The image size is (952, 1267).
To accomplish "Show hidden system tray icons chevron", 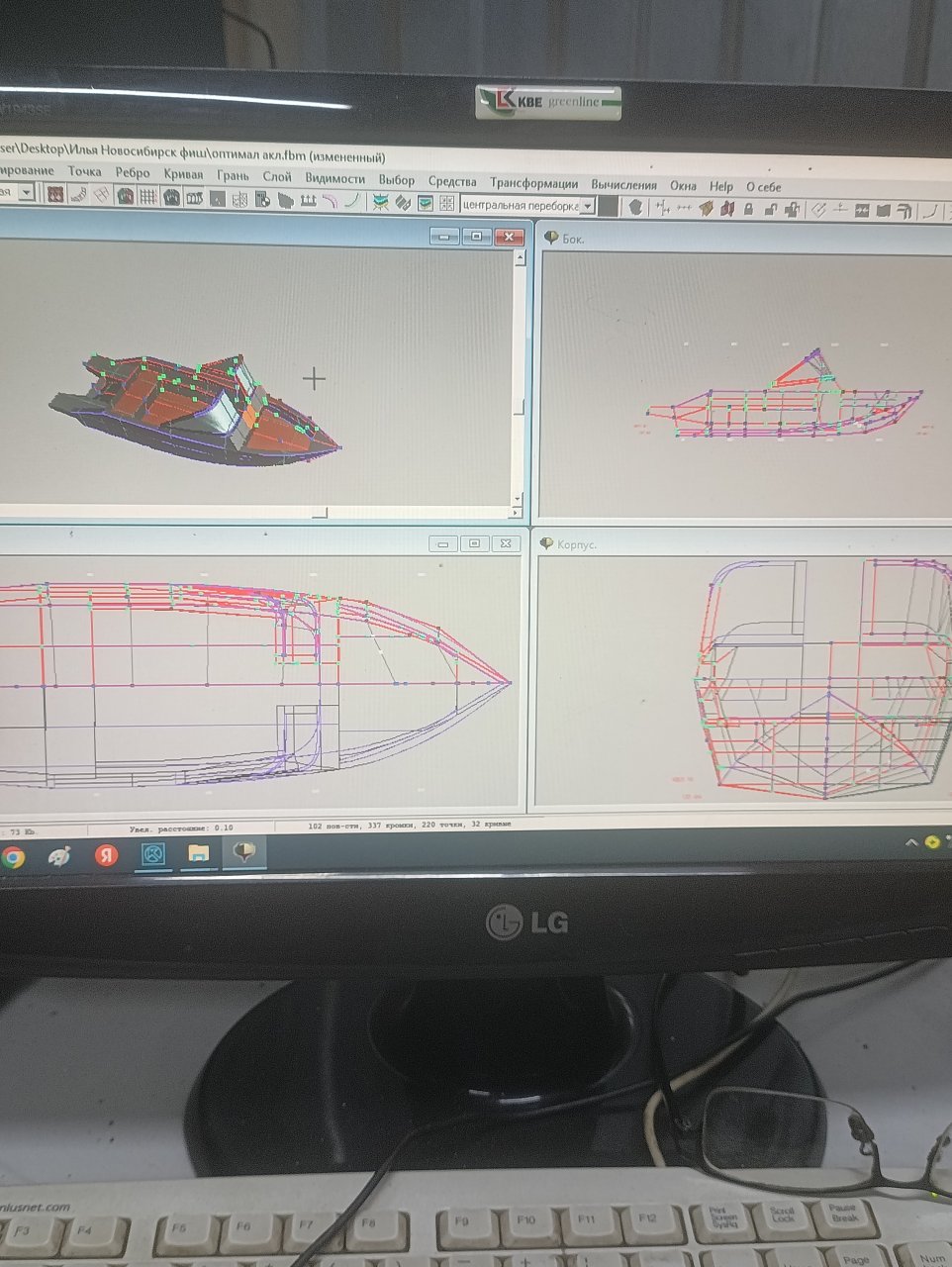I will point(911,842).
